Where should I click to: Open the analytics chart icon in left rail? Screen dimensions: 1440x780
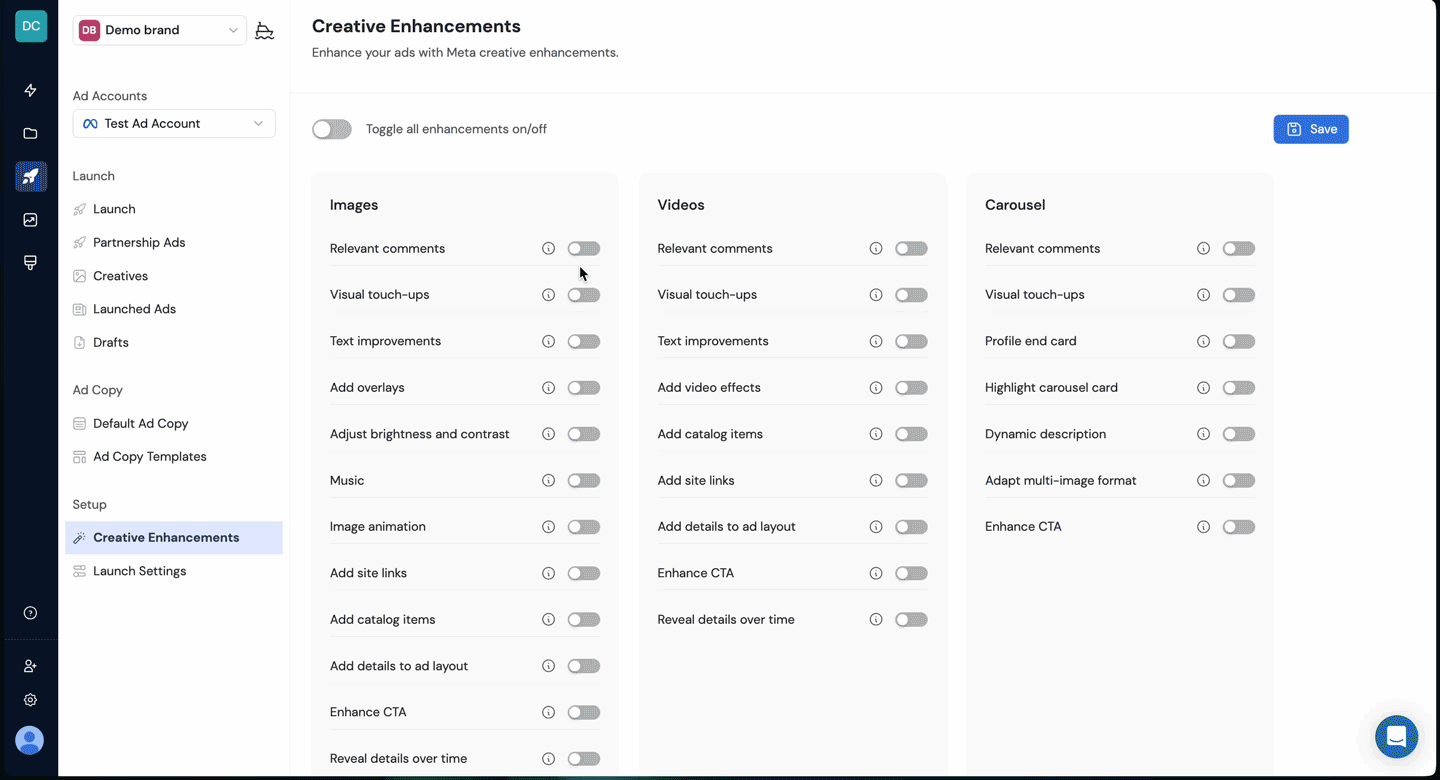point(30,220)
